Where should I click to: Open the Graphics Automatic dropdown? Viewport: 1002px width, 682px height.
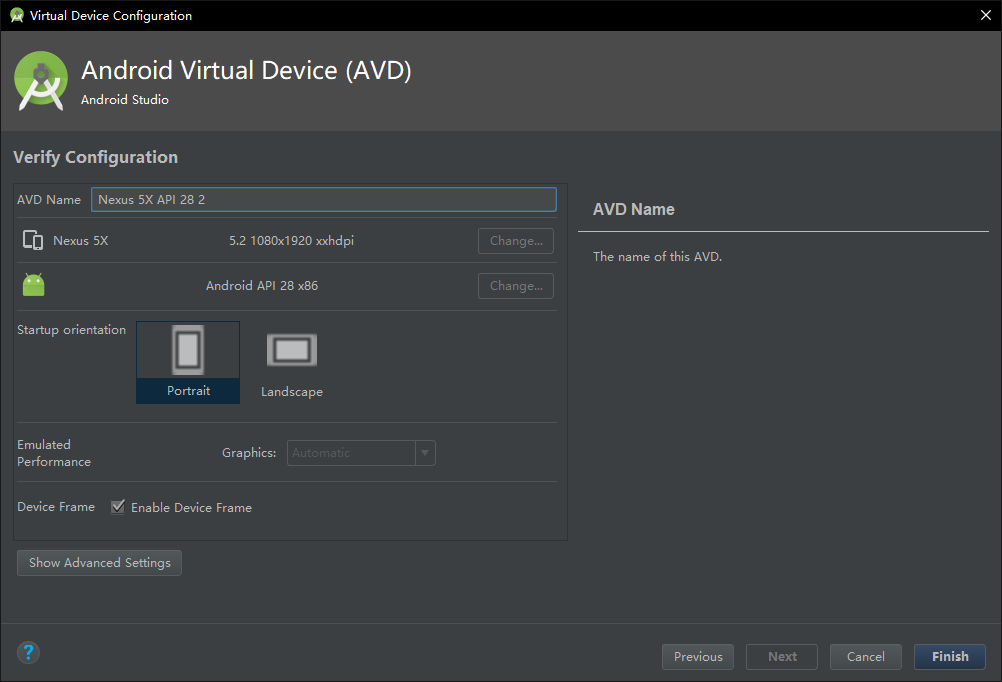361,453
